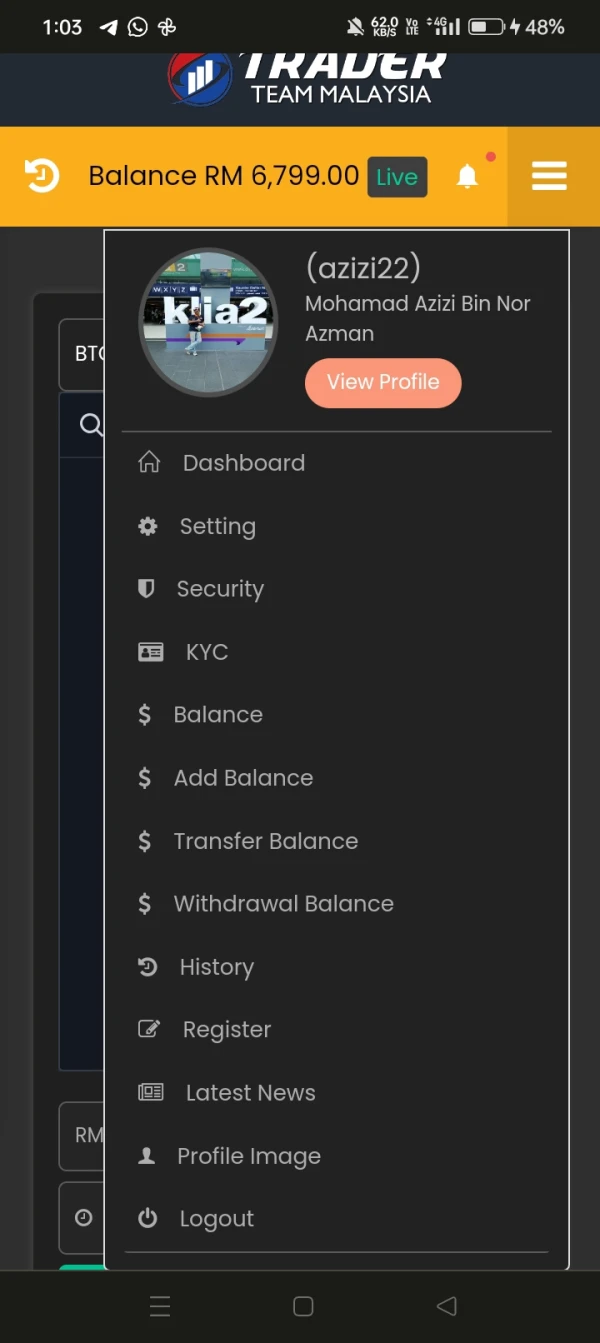Tap the notification bell icon
Image resolution: width=600 pixels, height=1343 pixels.
(x=467, y=177)
